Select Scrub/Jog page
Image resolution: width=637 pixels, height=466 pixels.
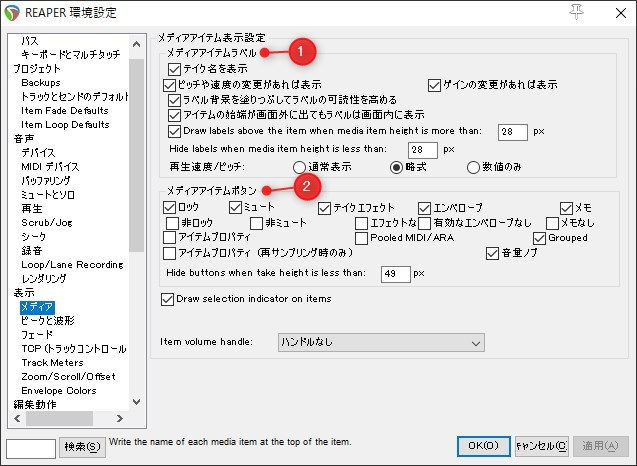(x=47, y=223)
